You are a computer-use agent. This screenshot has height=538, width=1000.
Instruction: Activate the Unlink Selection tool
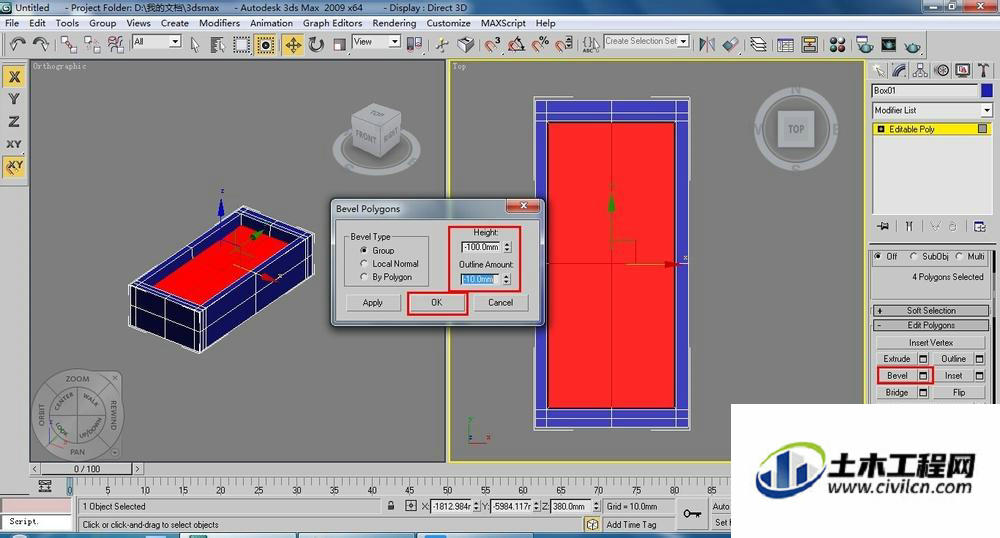point(92,44)
